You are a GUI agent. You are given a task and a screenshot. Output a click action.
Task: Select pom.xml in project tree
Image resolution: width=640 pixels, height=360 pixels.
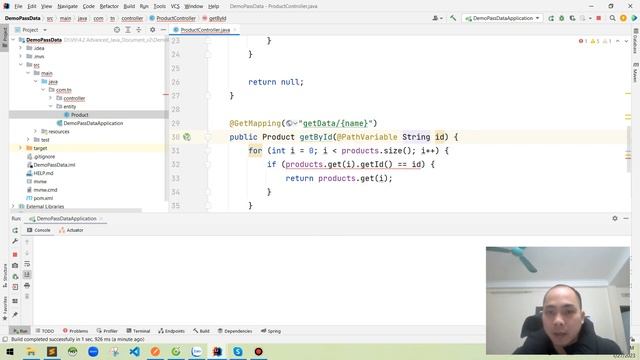pos(40,198)
